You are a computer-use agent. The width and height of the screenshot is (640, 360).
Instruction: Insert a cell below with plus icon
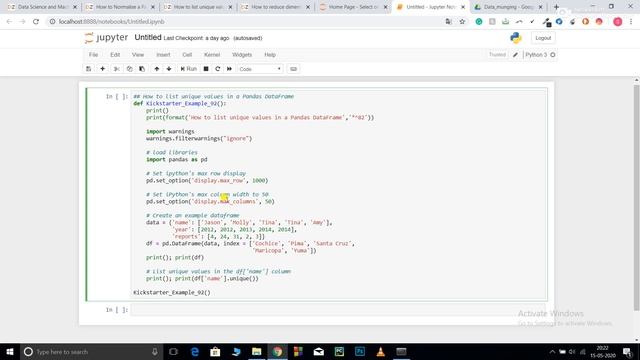[x=102, y=69]
